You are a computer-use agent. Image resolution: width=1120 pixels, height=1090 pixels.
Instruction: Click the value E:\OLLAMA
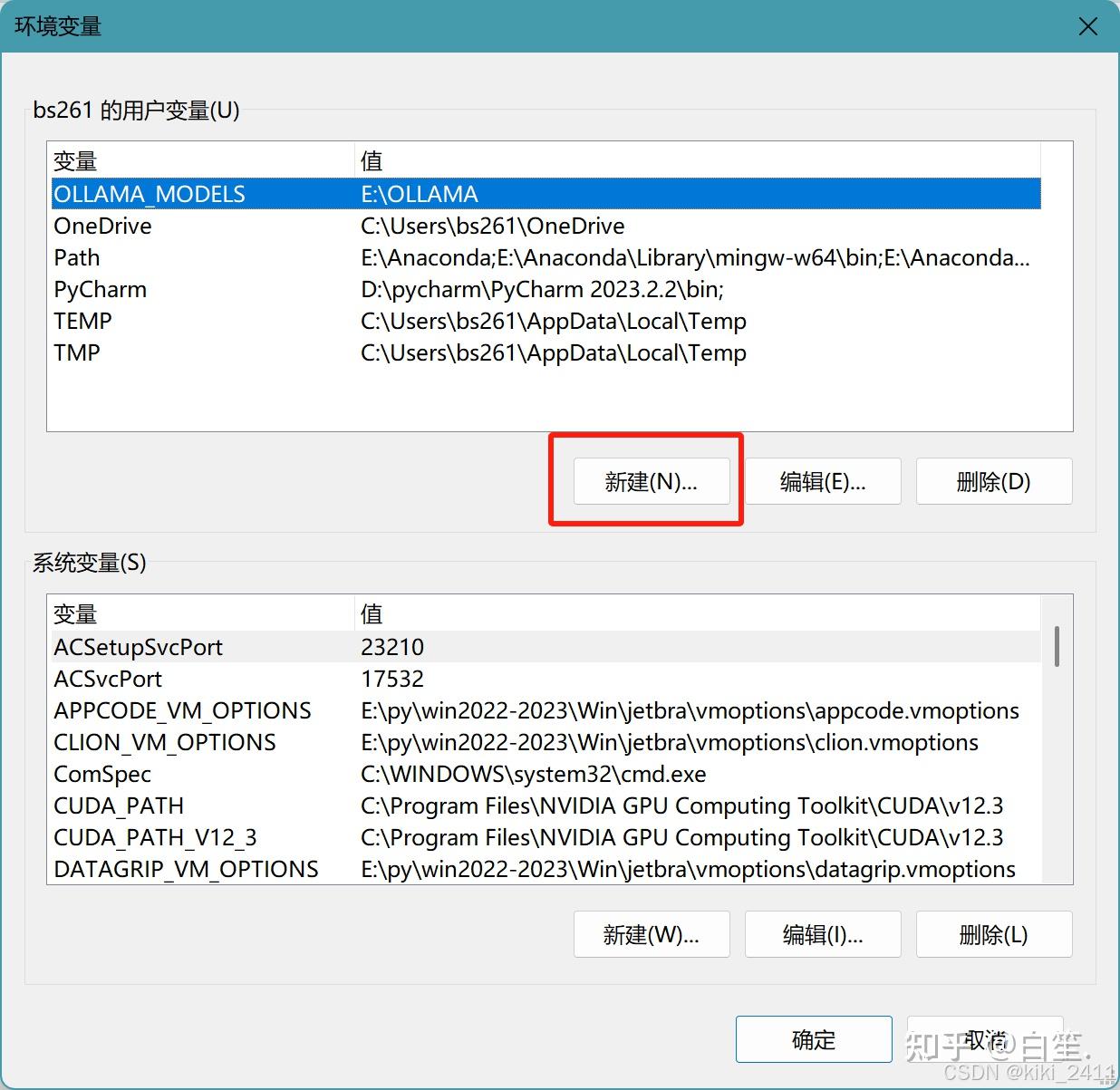coord(420,194)
